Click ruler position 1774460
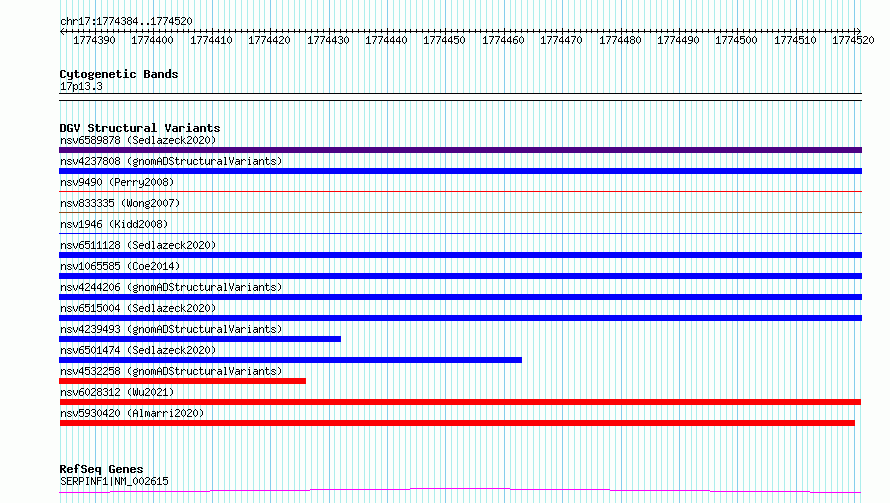890x503 pixels. point(503,40)
